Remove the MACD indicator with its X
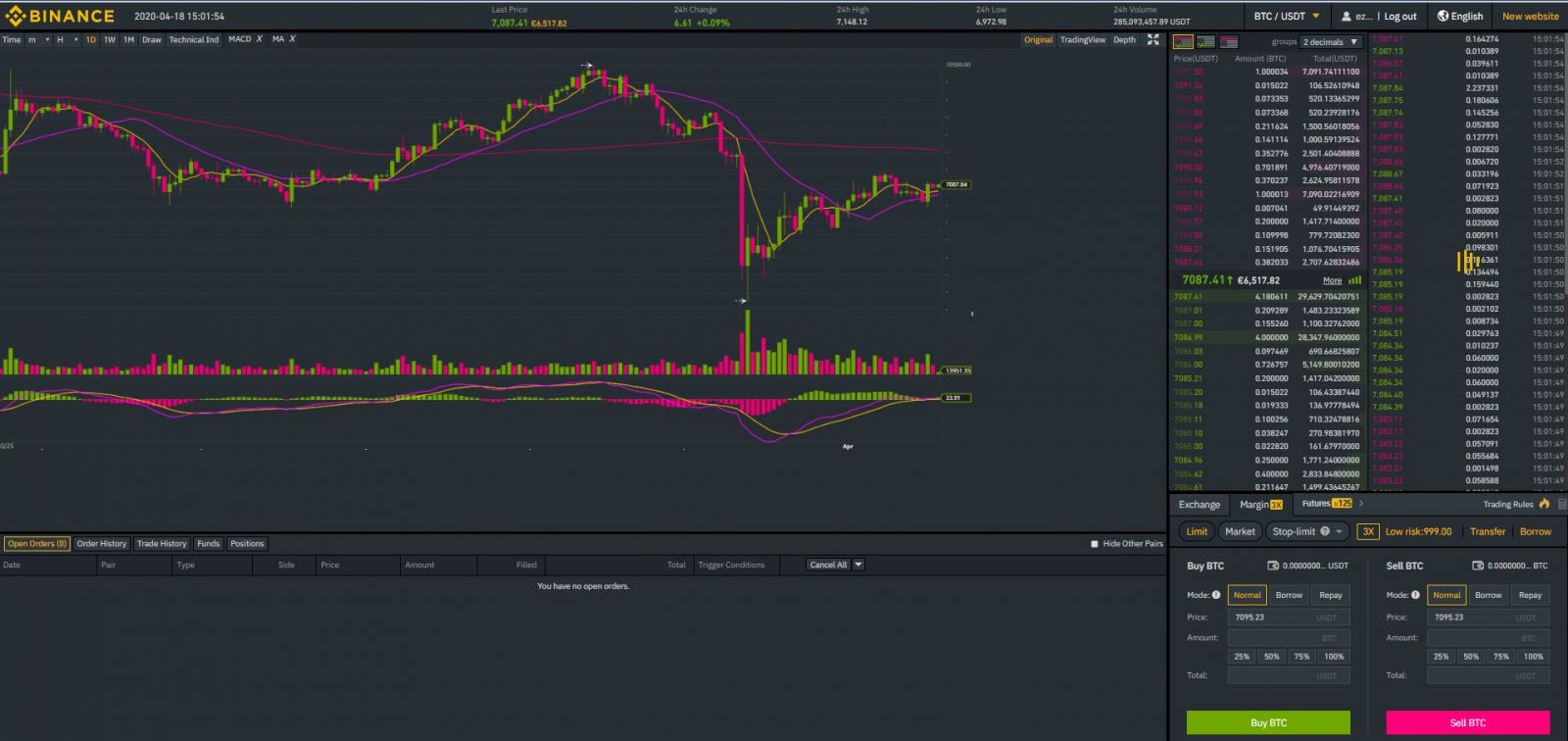The height and width of the screenshot is (741, 1568). (x=260, y=39)
